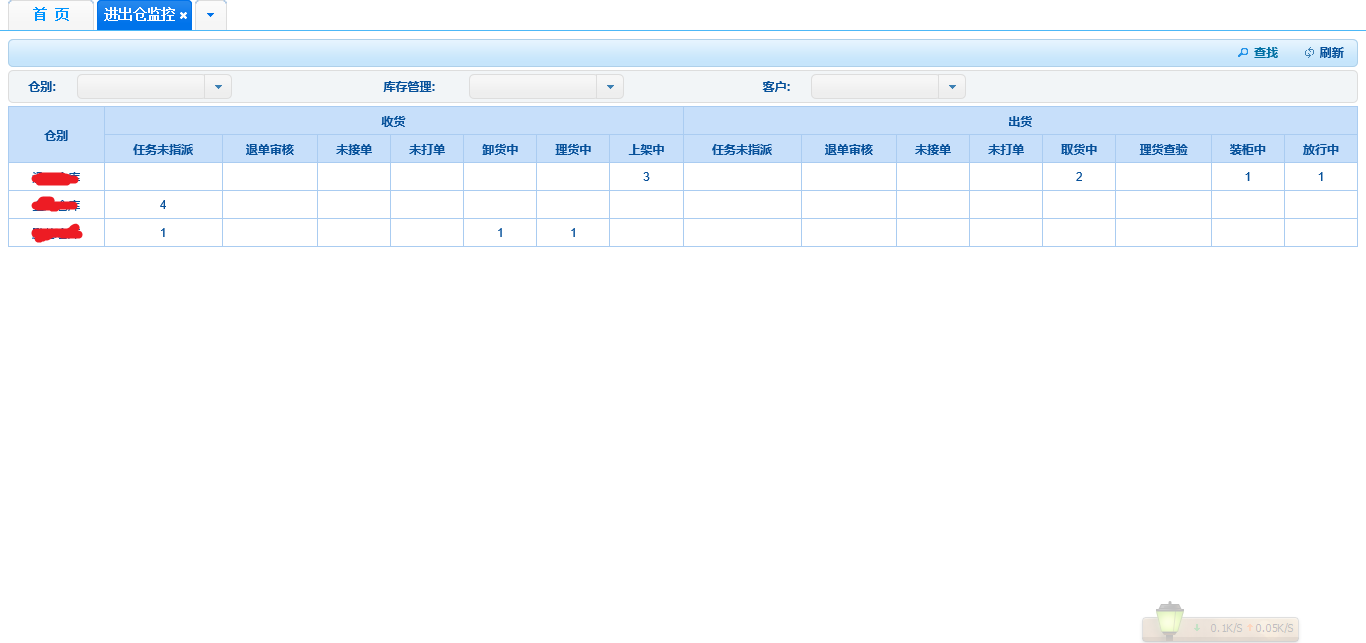
Task: Click in the 客户 input field
Action: [x=875, y=87]
